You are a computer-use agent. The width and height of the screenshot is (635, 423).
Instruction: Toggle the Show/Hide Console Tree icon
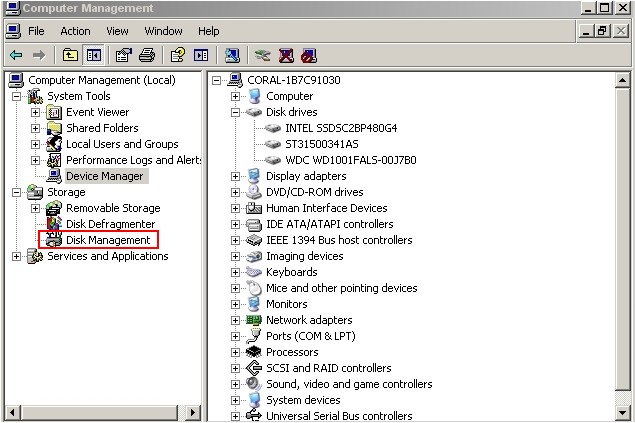94,55
